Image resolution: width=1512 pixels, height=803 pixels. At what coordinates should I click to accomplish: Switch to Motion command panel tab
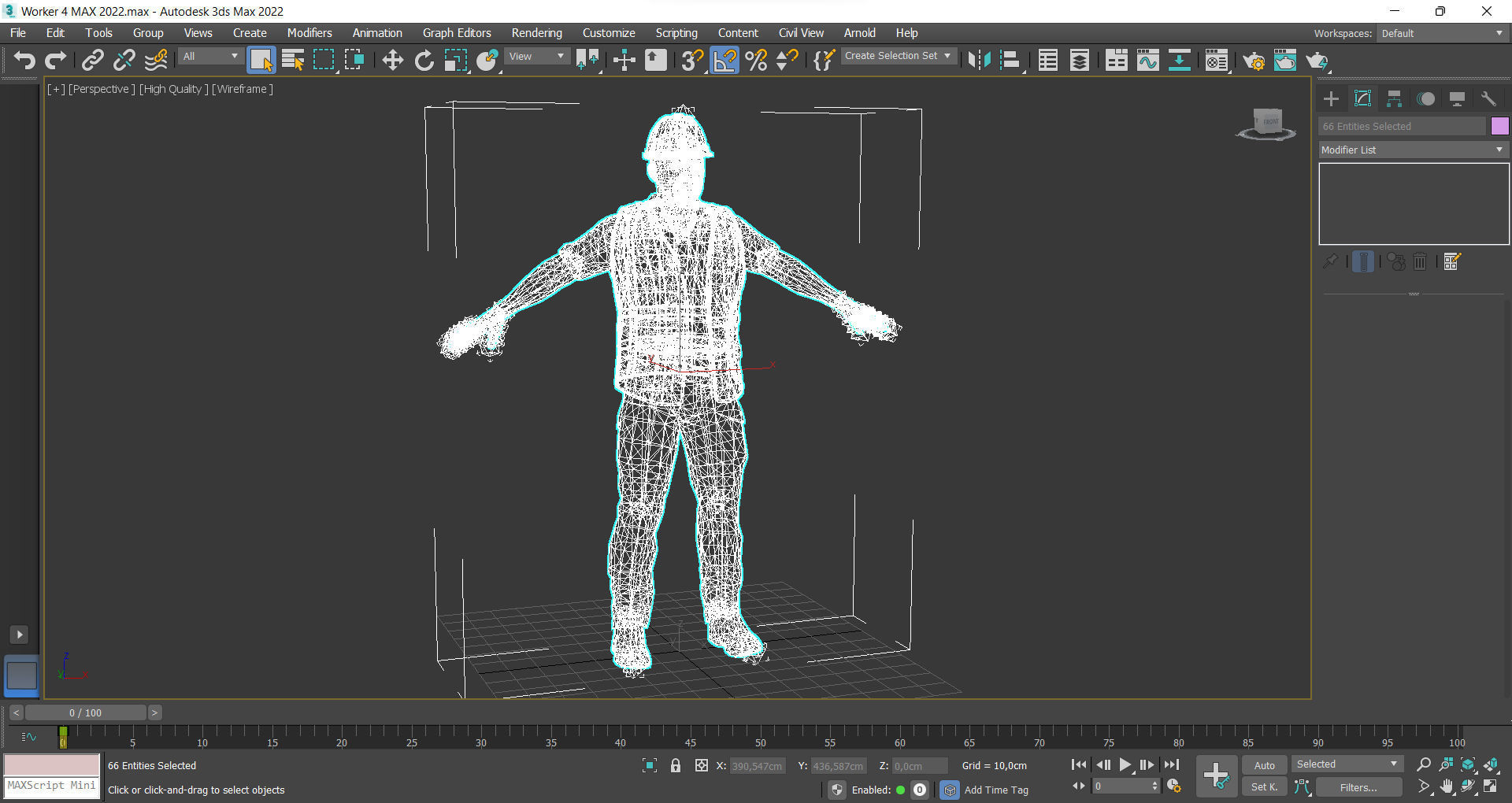click(1425, 98)
